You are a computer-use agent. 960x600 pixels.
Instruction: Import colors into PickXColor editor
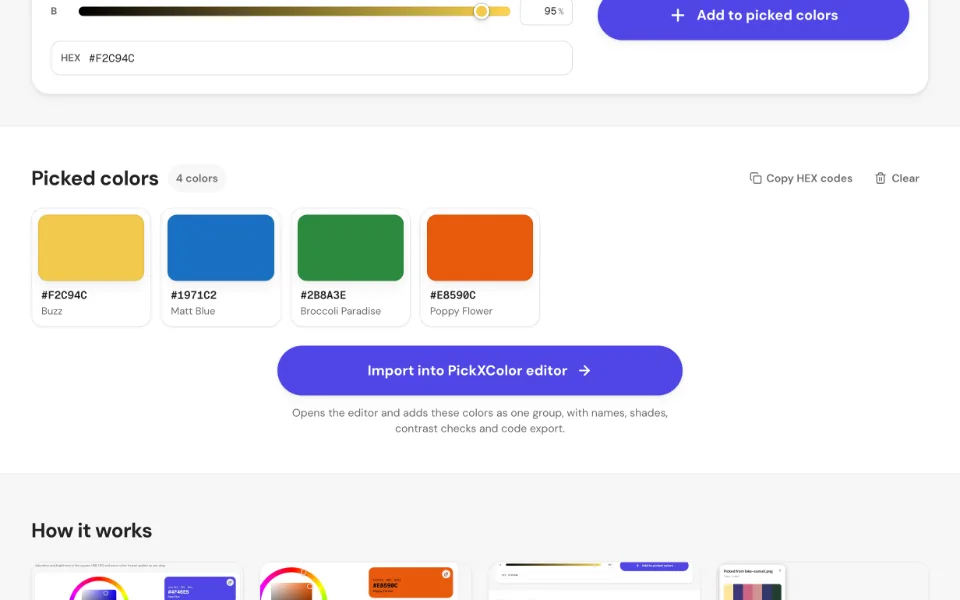point(479,370)
